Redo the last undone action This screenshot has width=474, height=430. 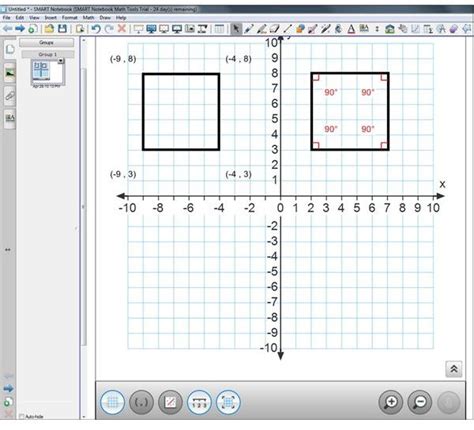[109, 29]
